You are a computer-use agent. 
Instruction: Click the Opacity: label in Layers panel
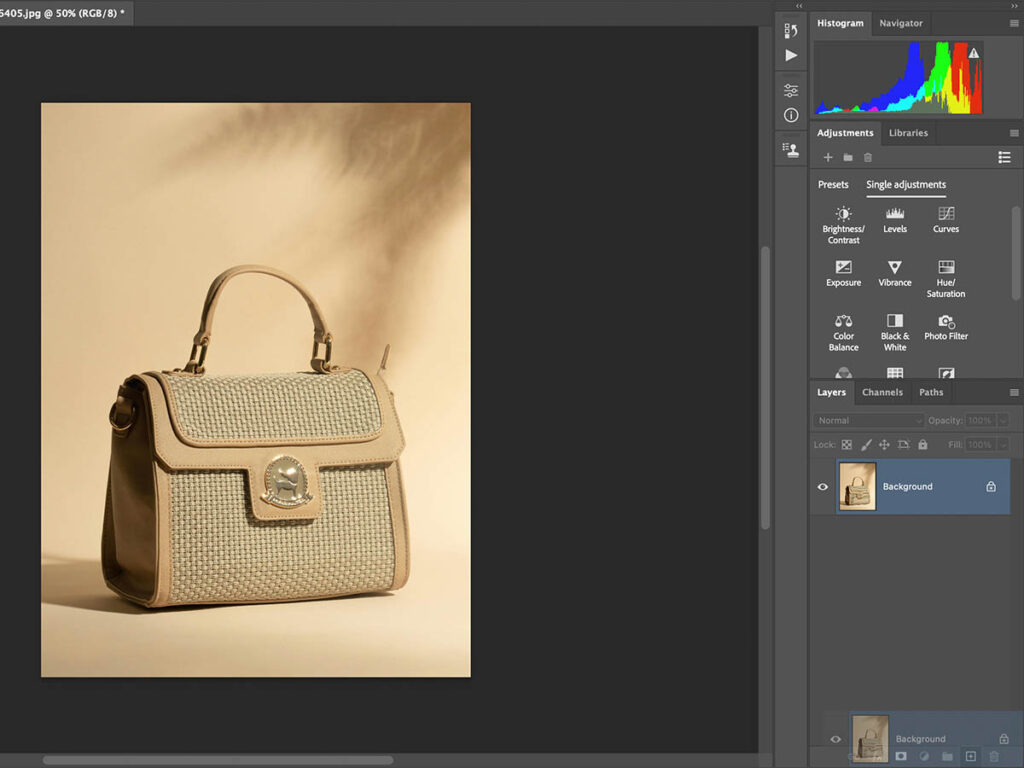(944, 421)
